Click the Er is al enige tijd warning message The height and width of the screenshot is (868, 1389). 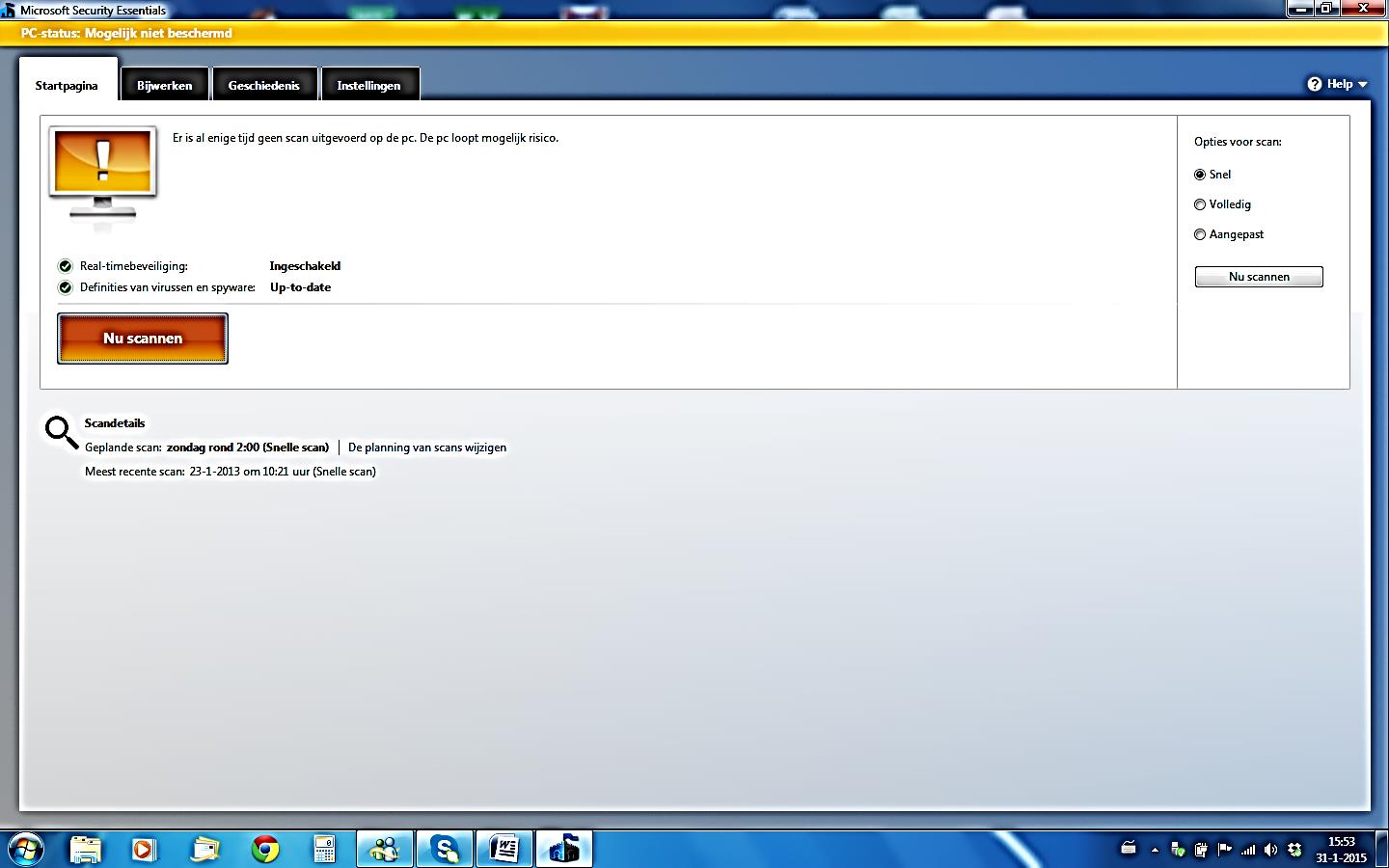[366, 138]
